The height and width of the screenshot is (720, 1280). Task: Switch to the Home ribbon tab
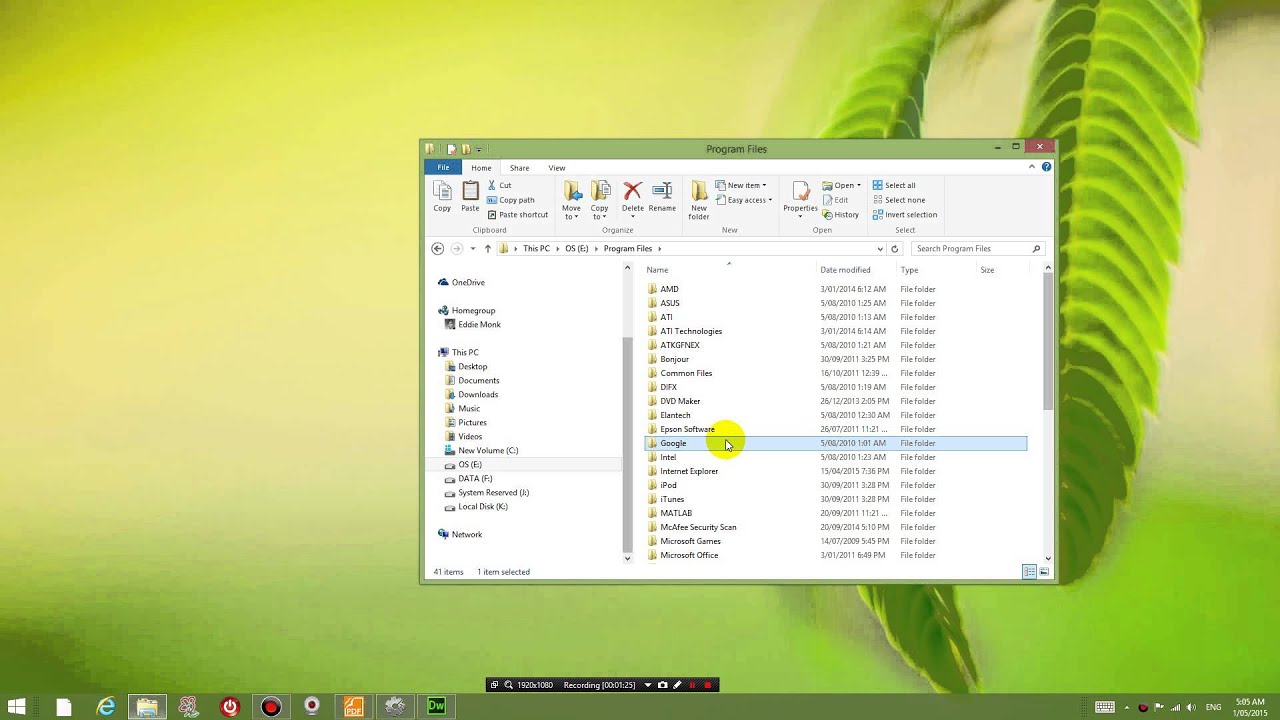[481, 168]
